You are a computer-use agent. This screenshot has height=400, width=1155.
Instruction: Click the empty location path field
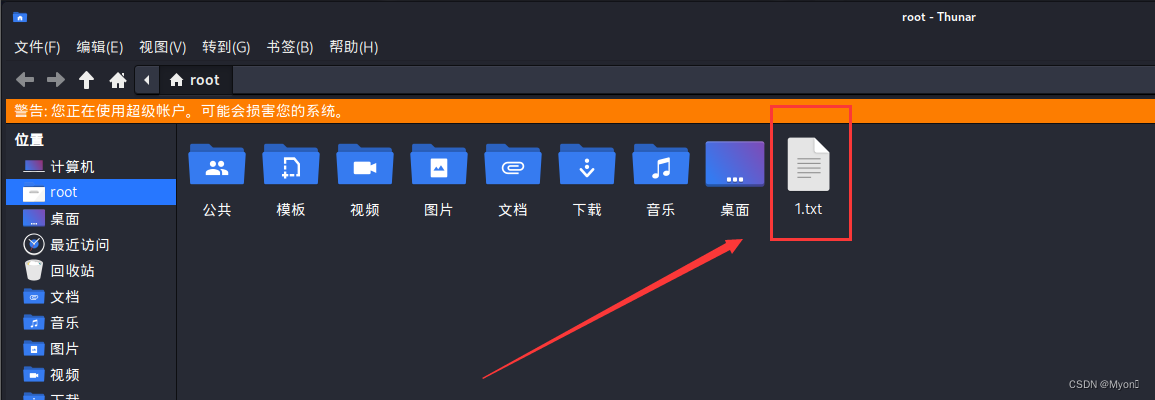(693, 80)
